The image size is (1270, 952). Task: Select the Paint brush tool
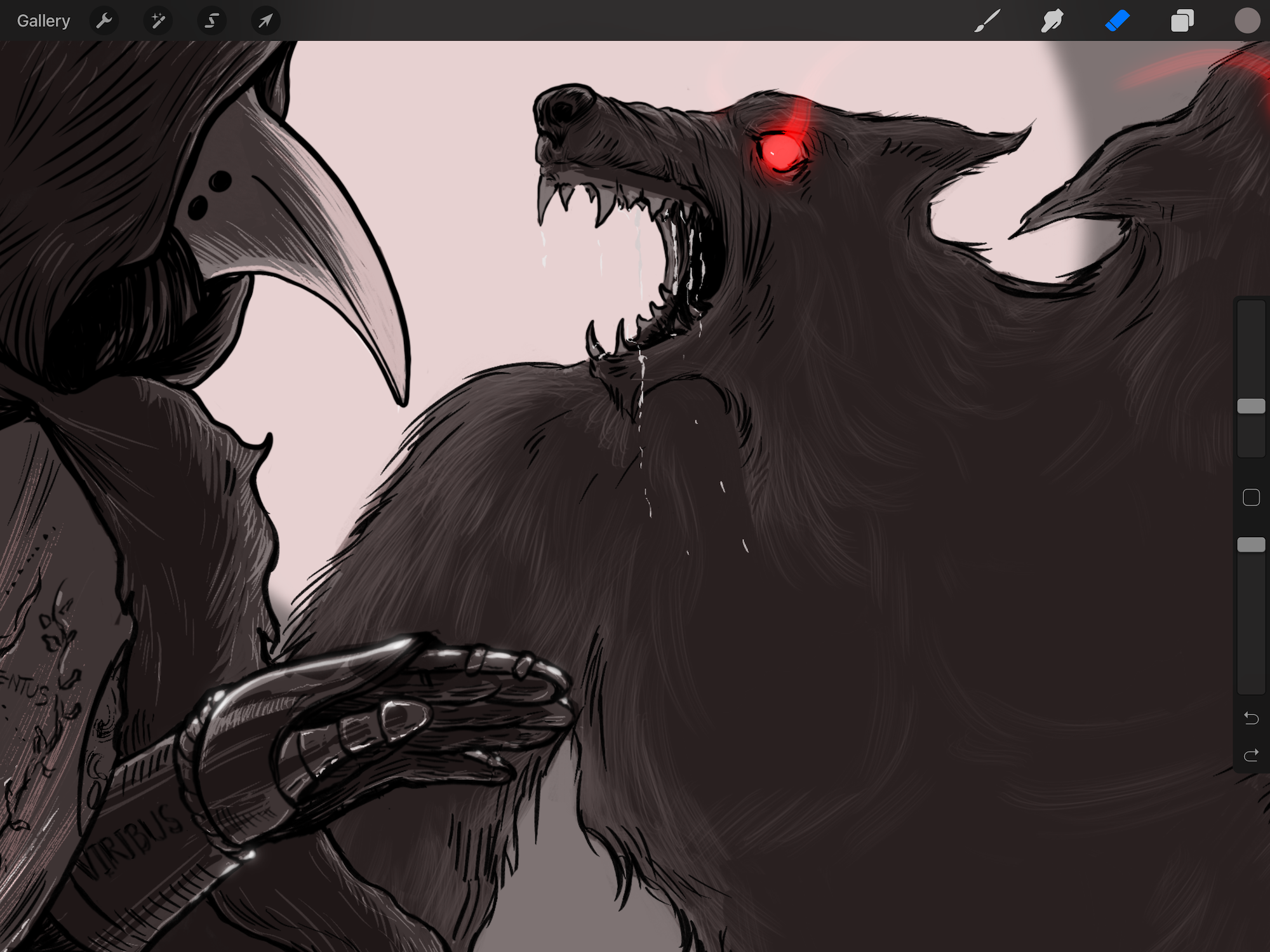point(987,21)
